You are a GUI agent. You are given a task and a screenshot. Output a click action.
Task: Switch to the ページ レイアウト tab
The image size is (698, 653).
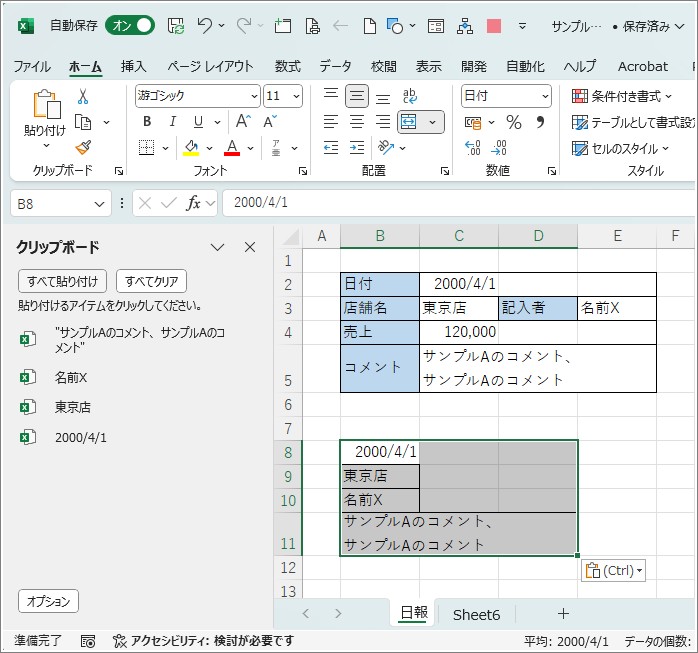tap(210, 67)
